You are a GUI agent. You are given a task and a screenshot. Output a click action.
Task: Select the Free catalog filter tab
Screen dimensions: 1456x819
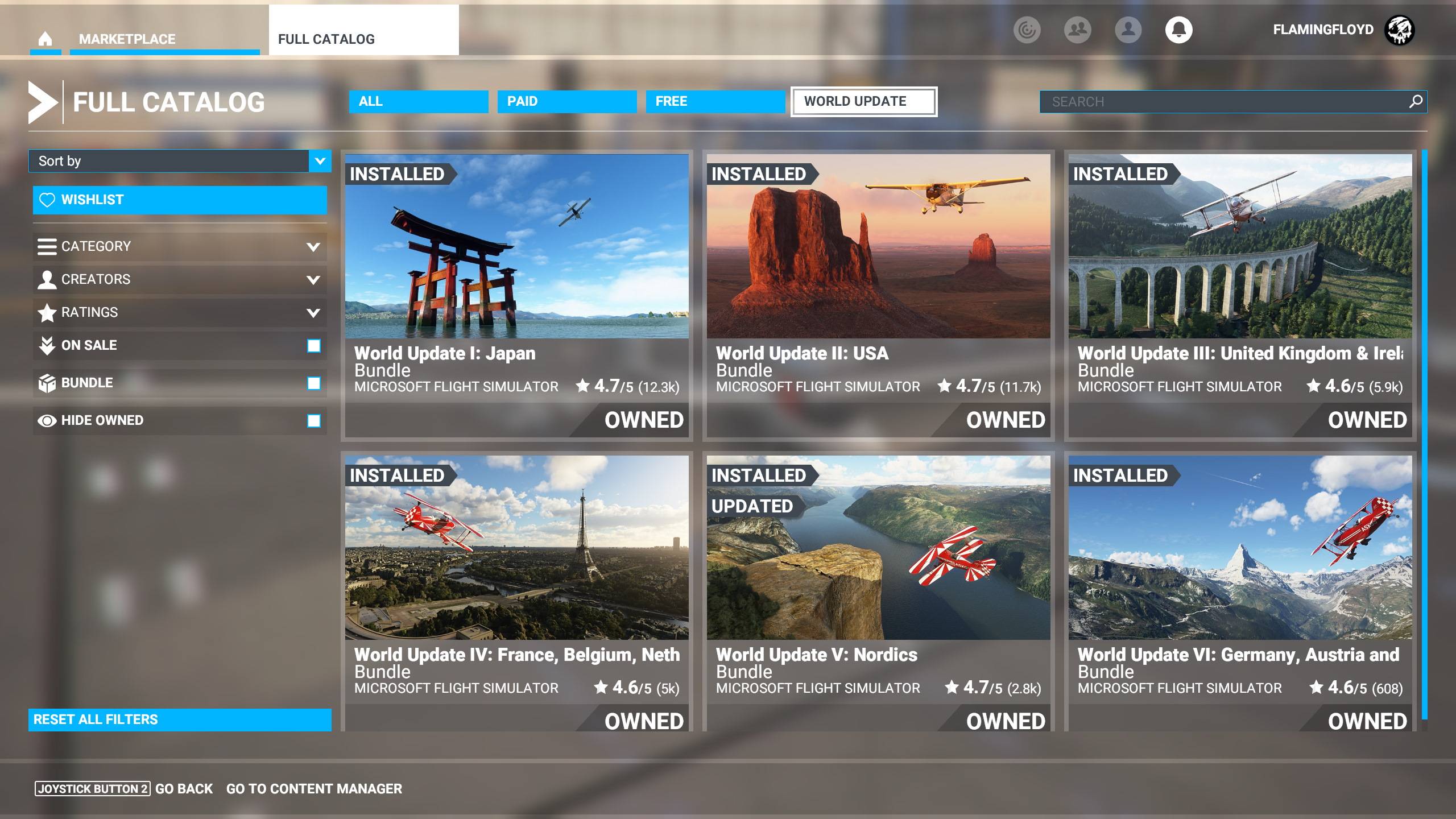click(x=715, y=101)
